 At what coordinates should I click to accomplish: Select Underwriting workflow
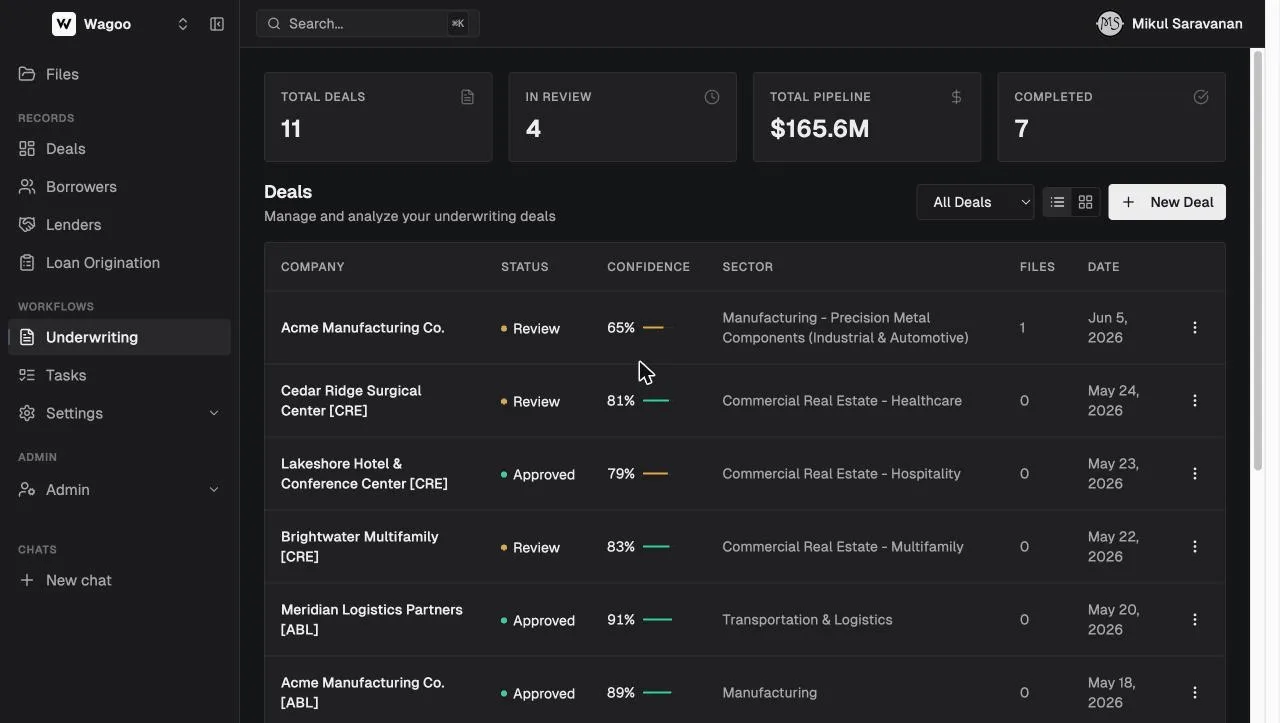coord(119,337)
